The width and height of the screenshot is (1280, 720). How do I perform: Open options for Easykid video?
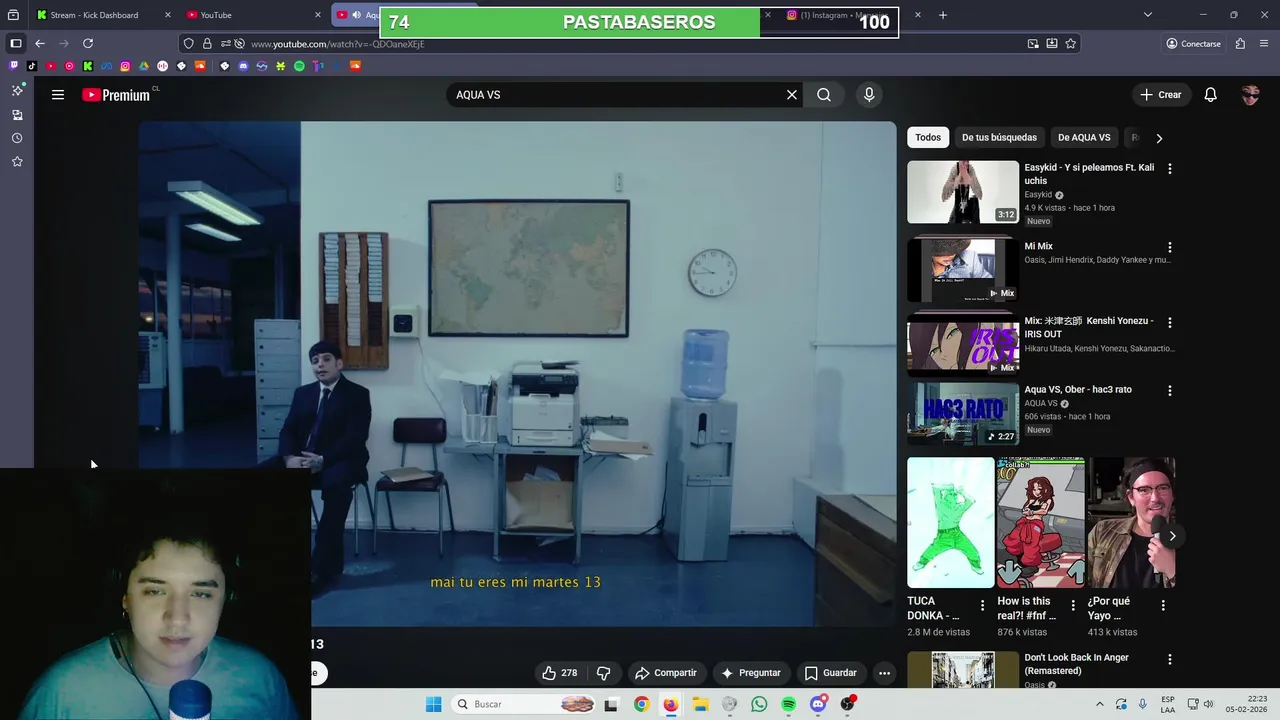click(1170, 169)
